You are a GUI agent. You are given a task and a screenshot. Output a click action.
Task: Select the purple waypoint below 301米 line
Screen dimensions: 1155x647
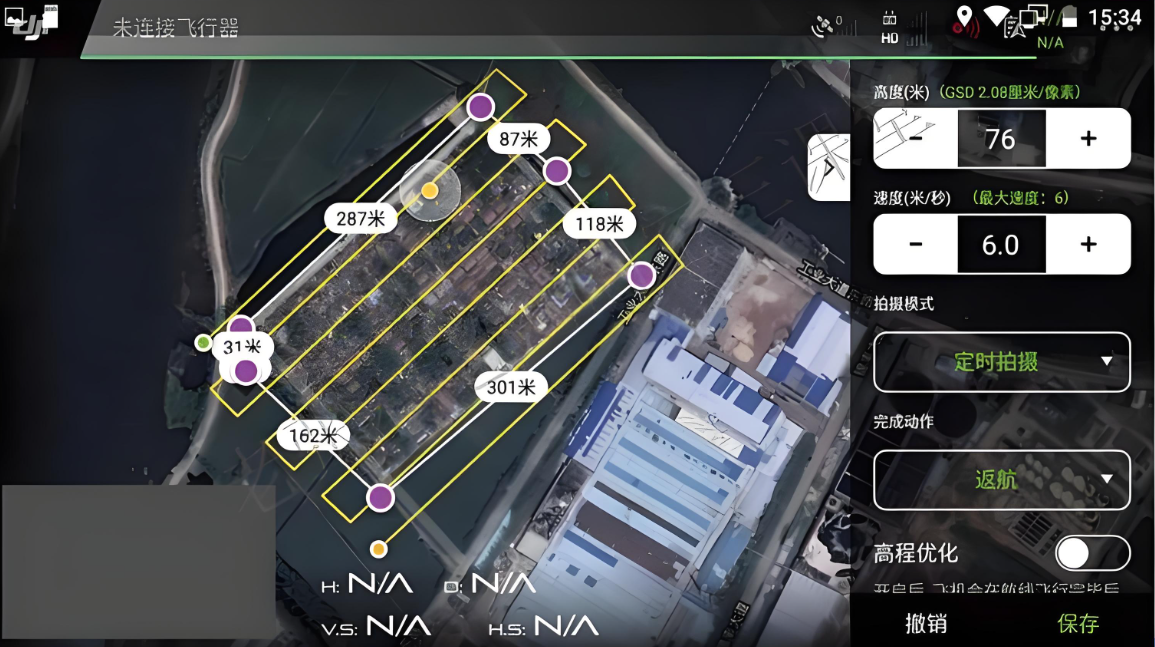[380, 497]
